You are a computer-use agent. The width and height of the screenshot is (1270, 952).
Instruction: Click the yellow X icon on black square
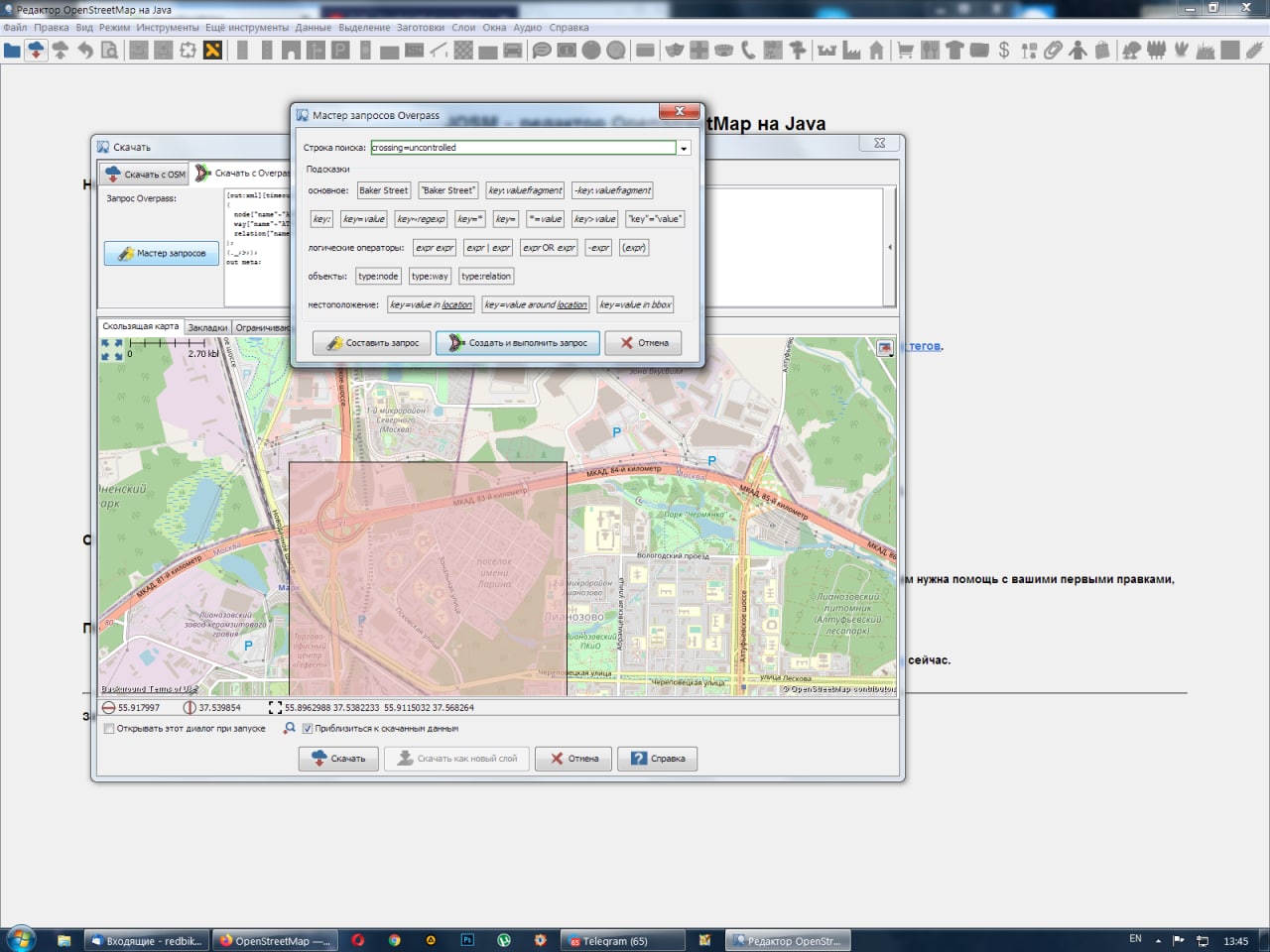(x=212, y=50)
